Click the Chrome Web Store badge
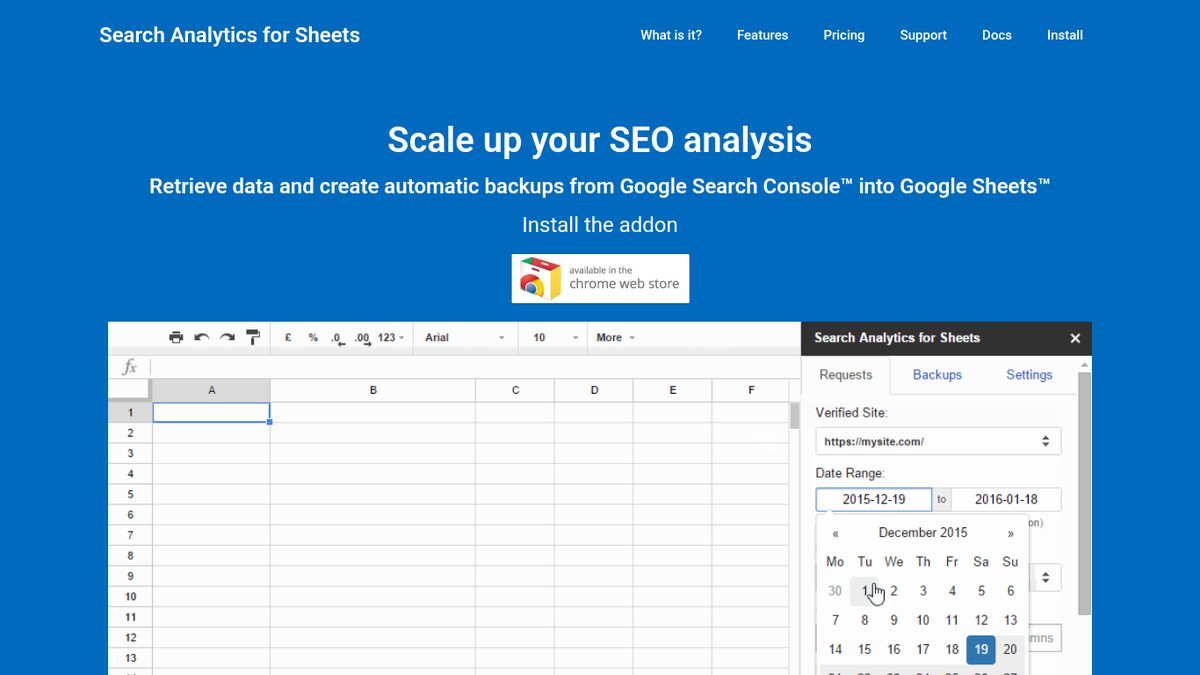Image resolution: width=1200 pixels, height=675 pixels. pos(600,278)
